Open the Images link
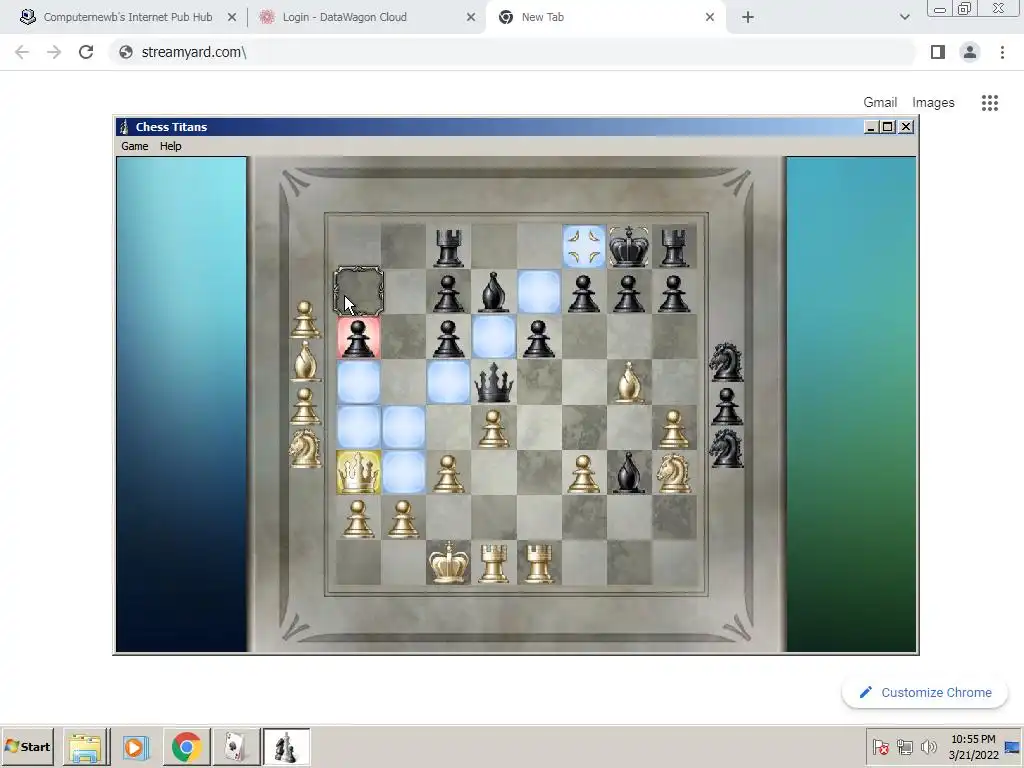Viewport: 1024px width, 768px height. [x=933, y=103]
